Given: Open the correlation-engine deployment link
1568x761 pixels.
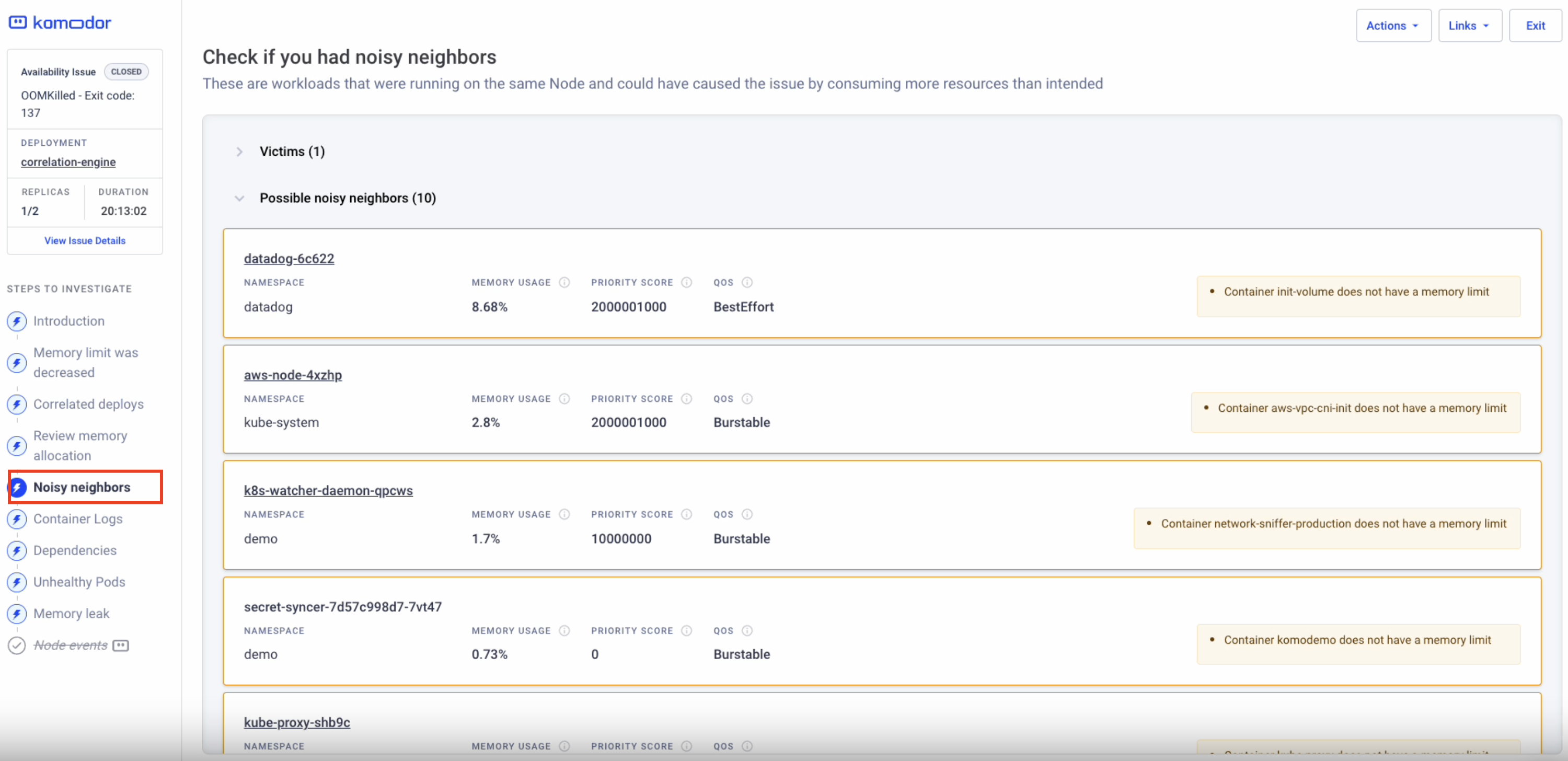Looking at the screenshot, I should 68,163.
